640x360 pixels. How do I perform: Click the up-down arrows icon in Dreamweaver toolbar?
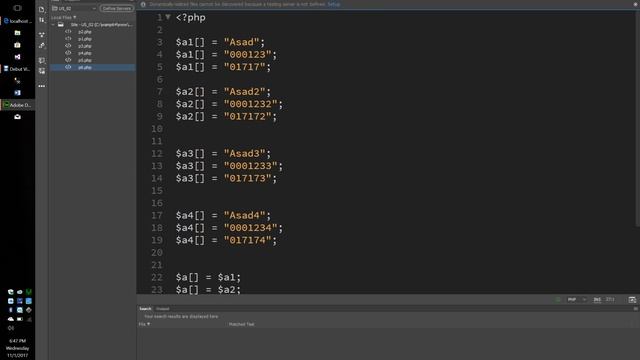point(42,20)
